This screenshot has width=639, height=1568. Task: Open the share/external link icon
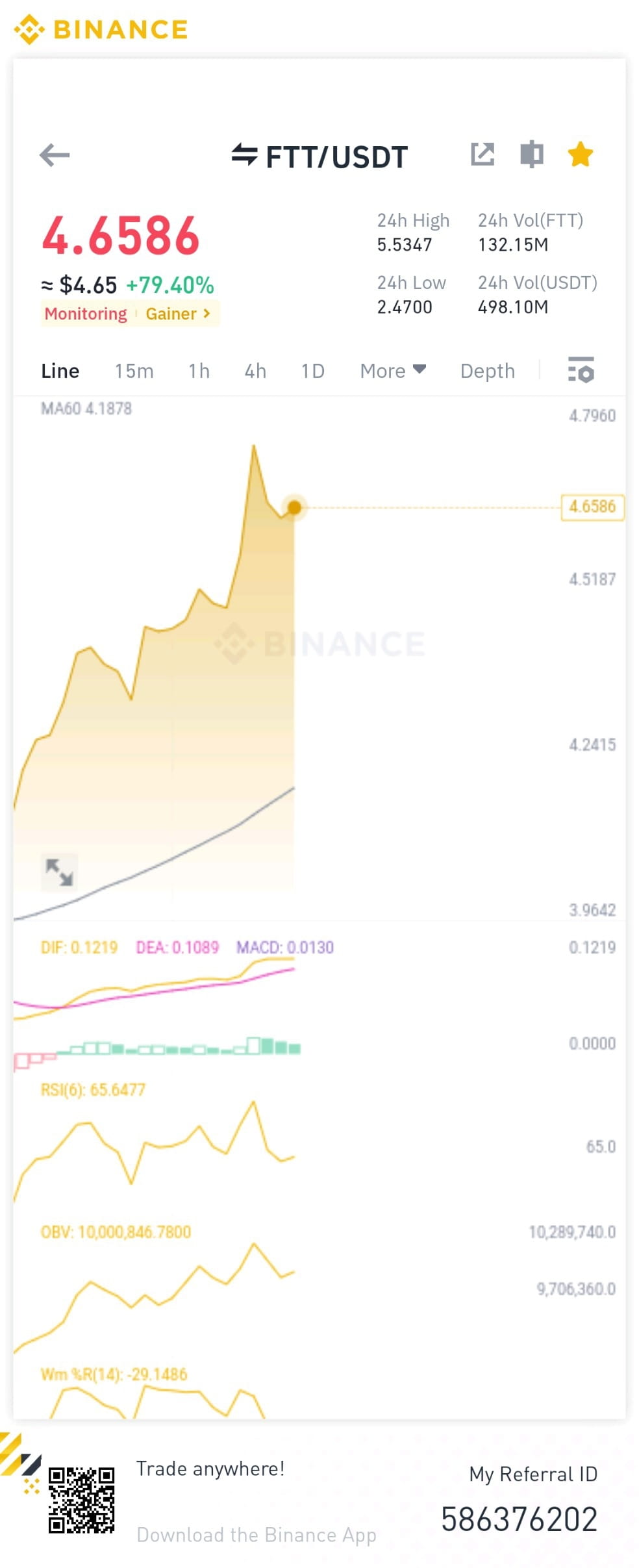482,155
